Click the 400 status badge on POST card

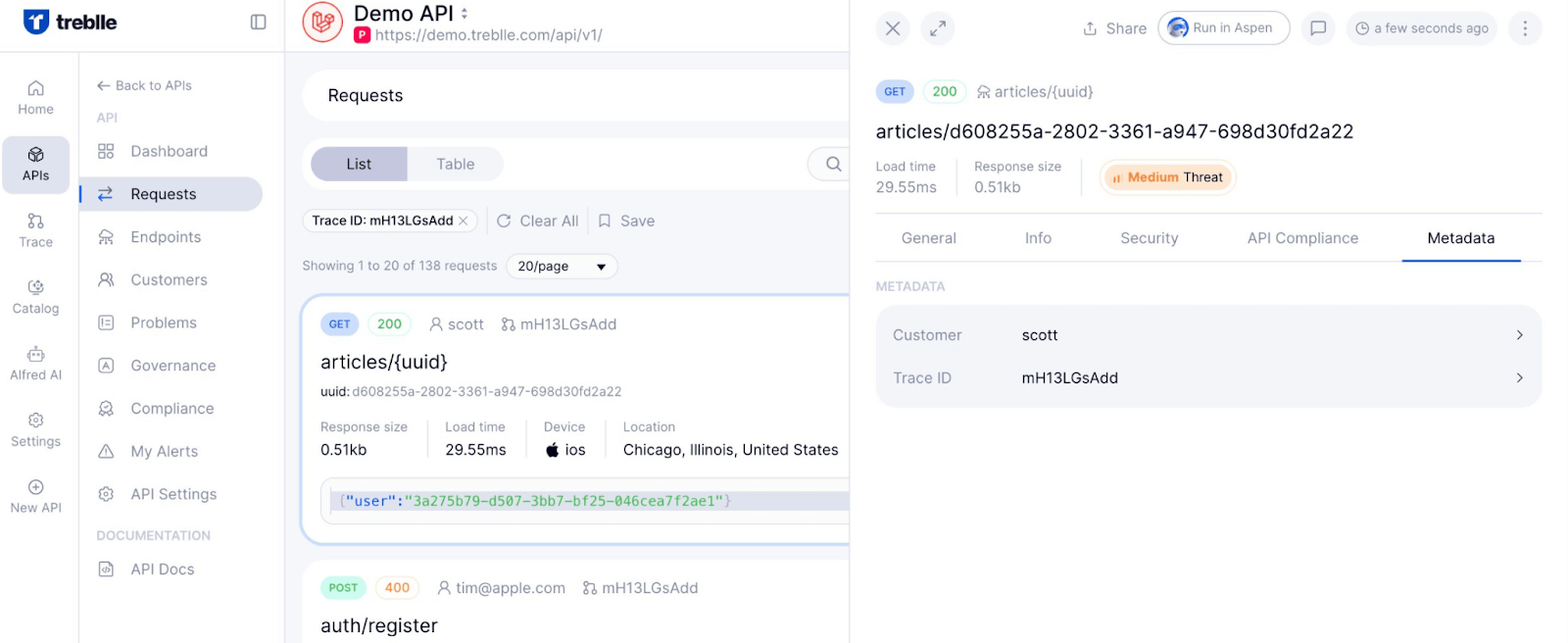click(x=397, y=588)
